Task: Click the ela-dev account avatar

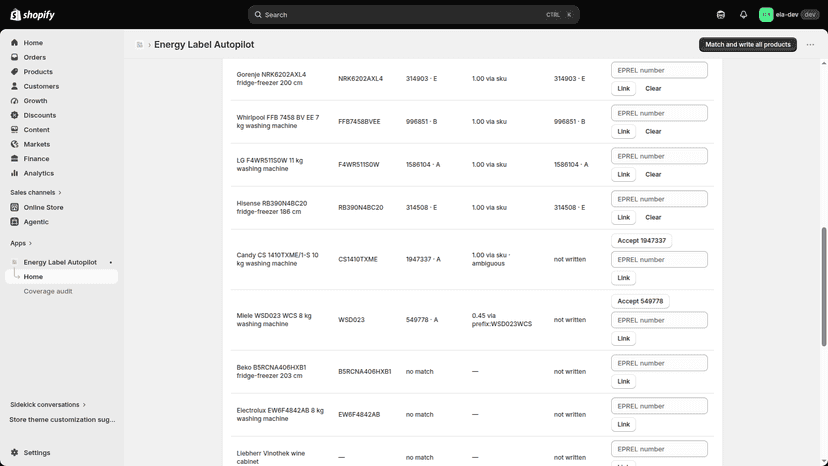Action: coord(766,15)
